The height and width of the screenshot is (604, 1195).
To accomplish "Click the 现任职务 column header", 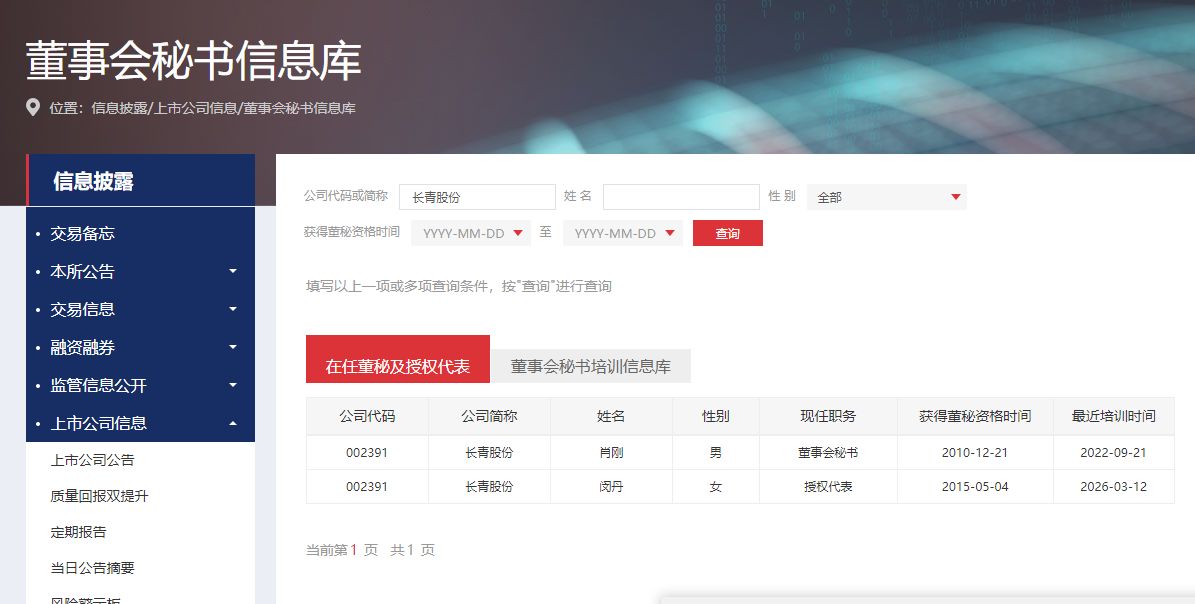I will coord(828,416).
